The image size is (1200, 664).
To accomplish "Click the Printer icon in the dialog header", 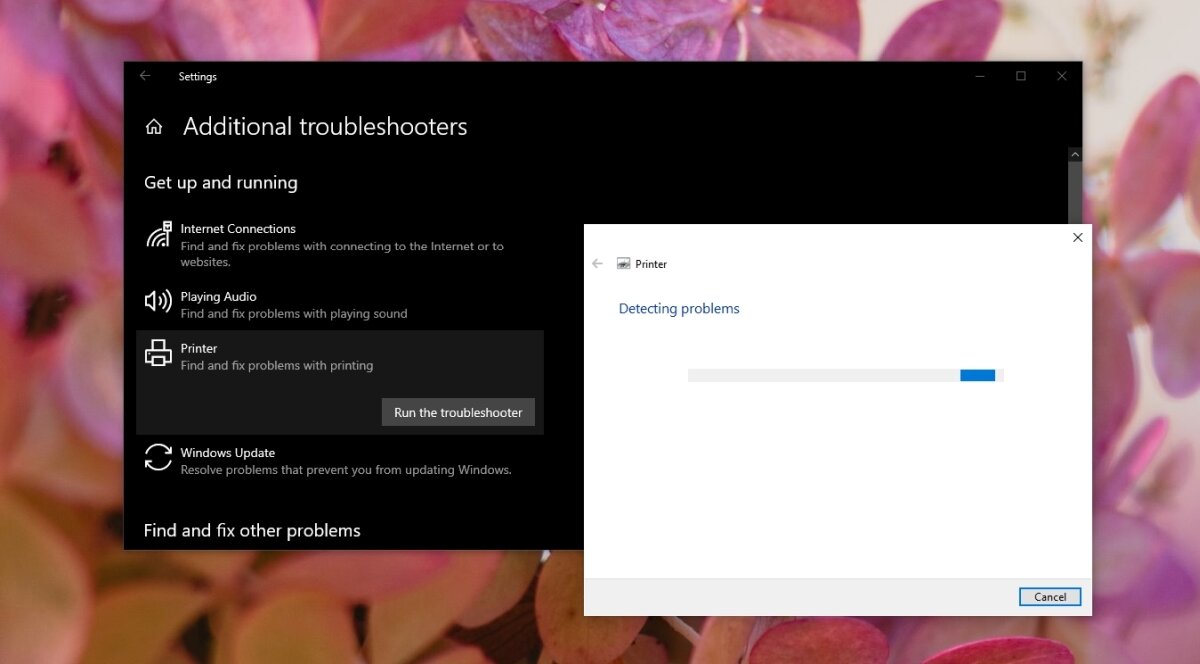I will tap(625, 263).
